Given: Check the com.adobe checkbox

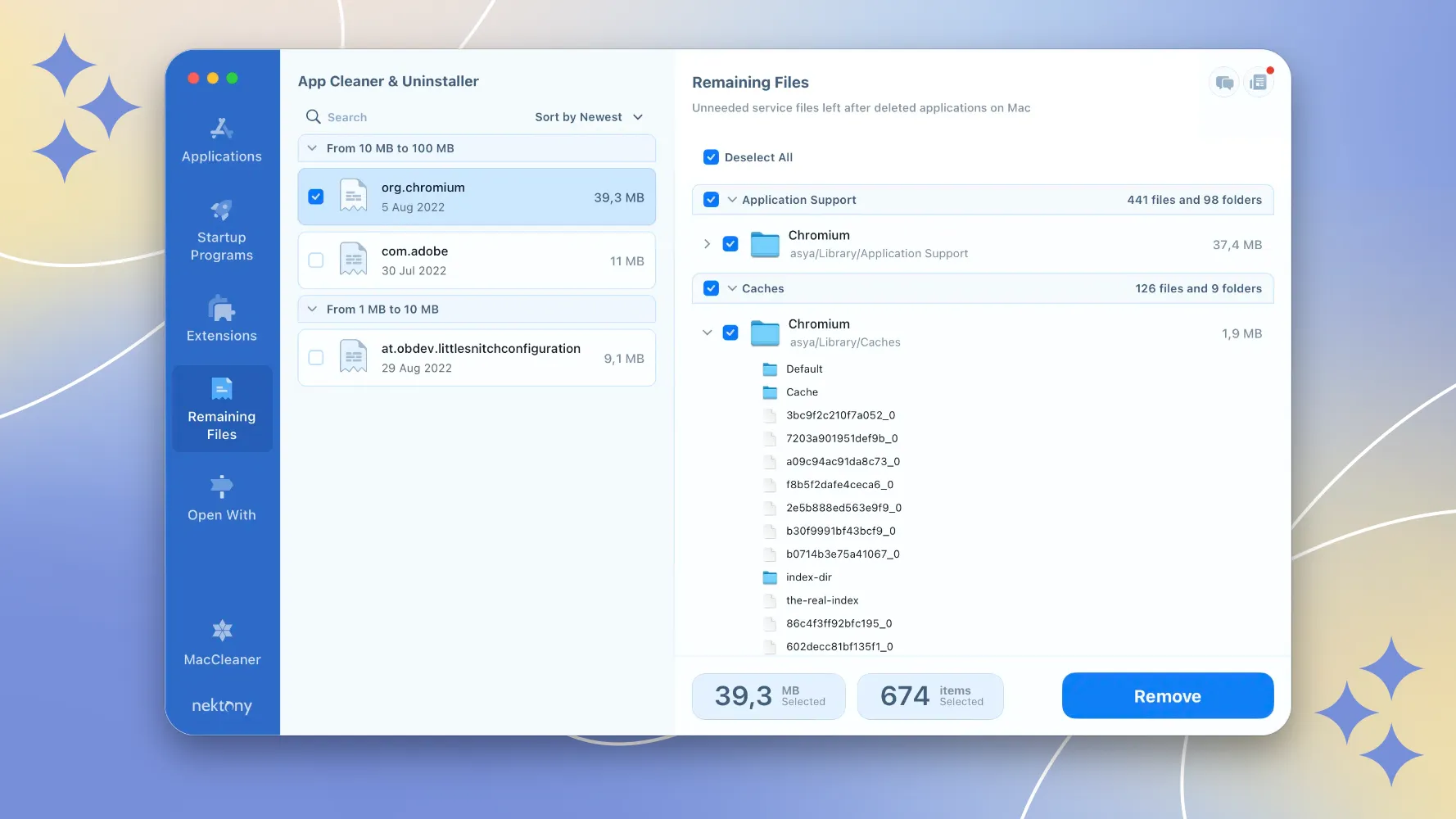Looking at the screenshot, I should pos(315,260).
